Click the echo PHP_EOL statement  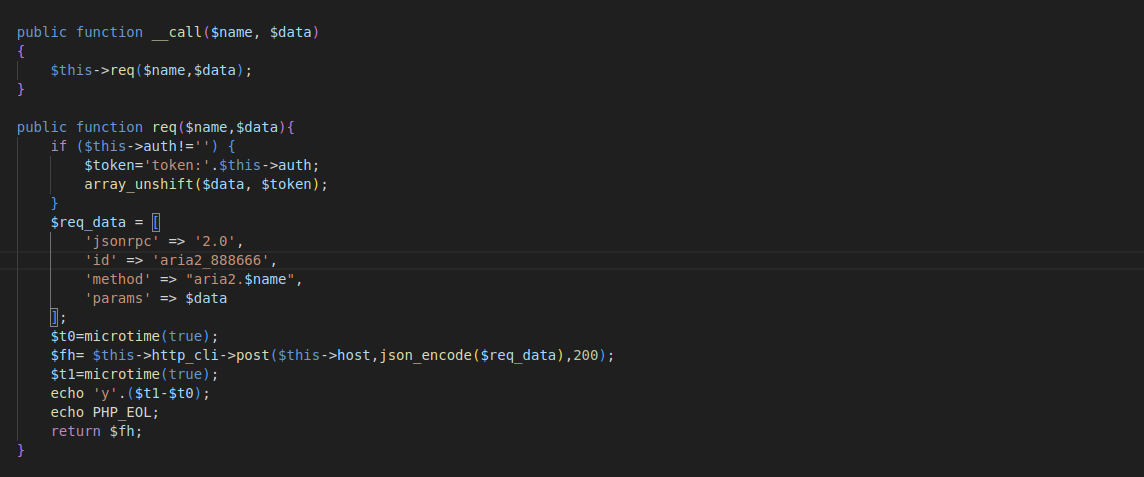[x=105, y=412]
